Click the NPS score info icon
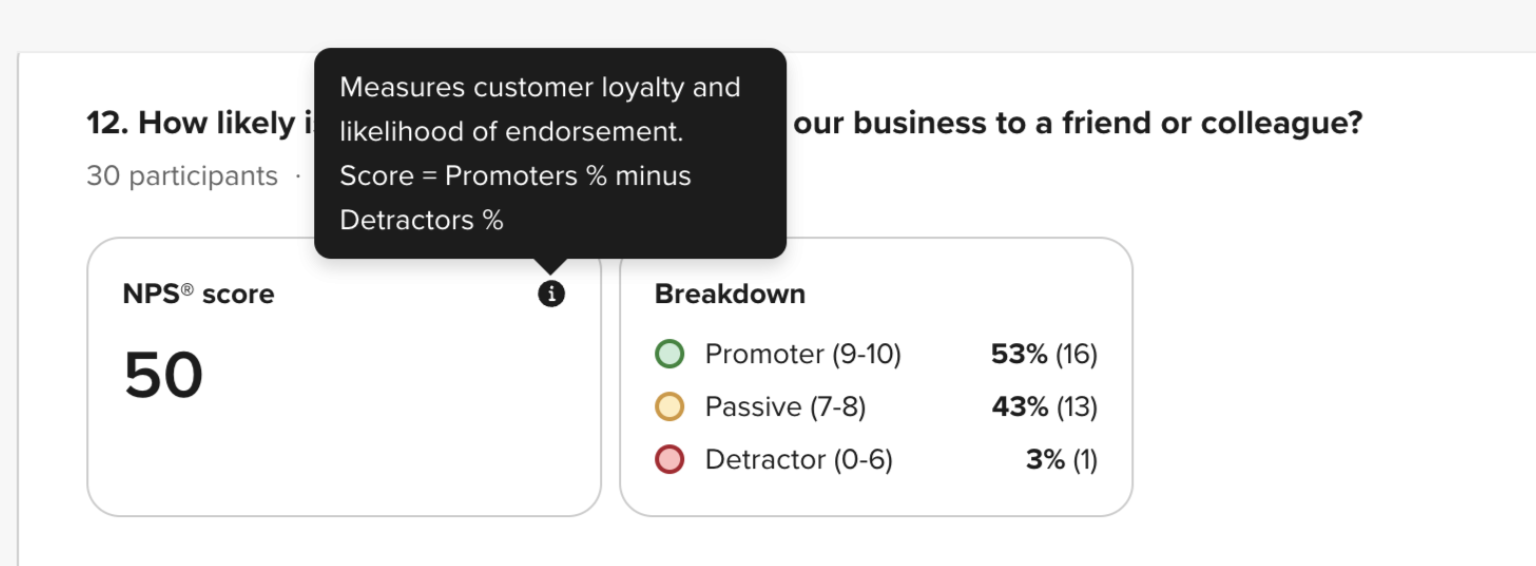The height and width of the screenshot is (566, 1536). [551, 294]
